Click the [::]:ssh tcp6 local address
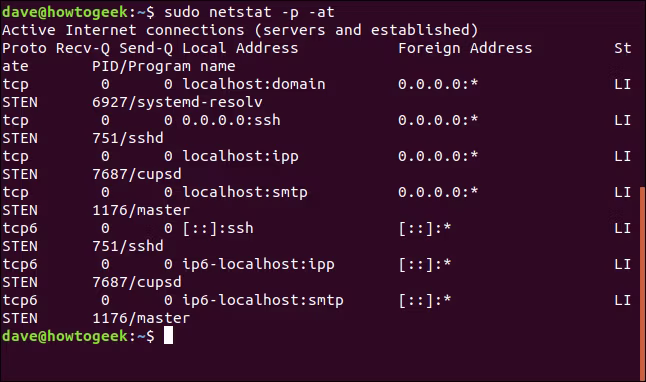 [x=218, y=228]
